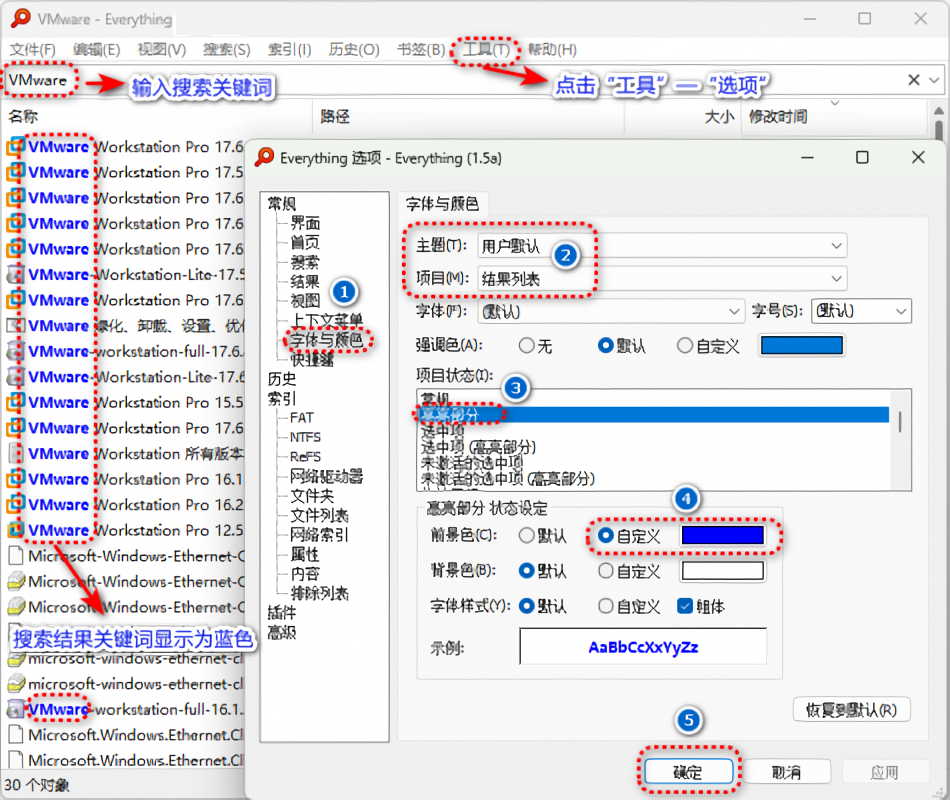Select the icon of VMware-workstation-full-17.6

(15, 352)
